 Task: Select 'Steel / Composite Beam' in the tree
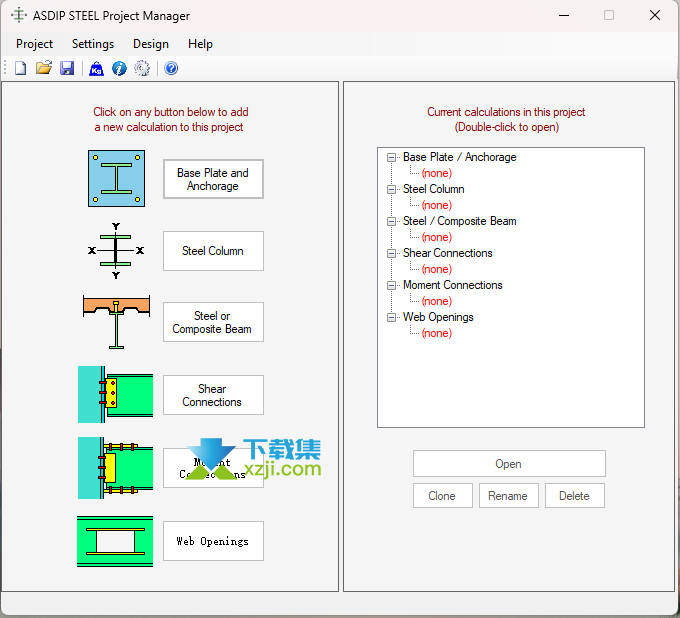point(459,221)
